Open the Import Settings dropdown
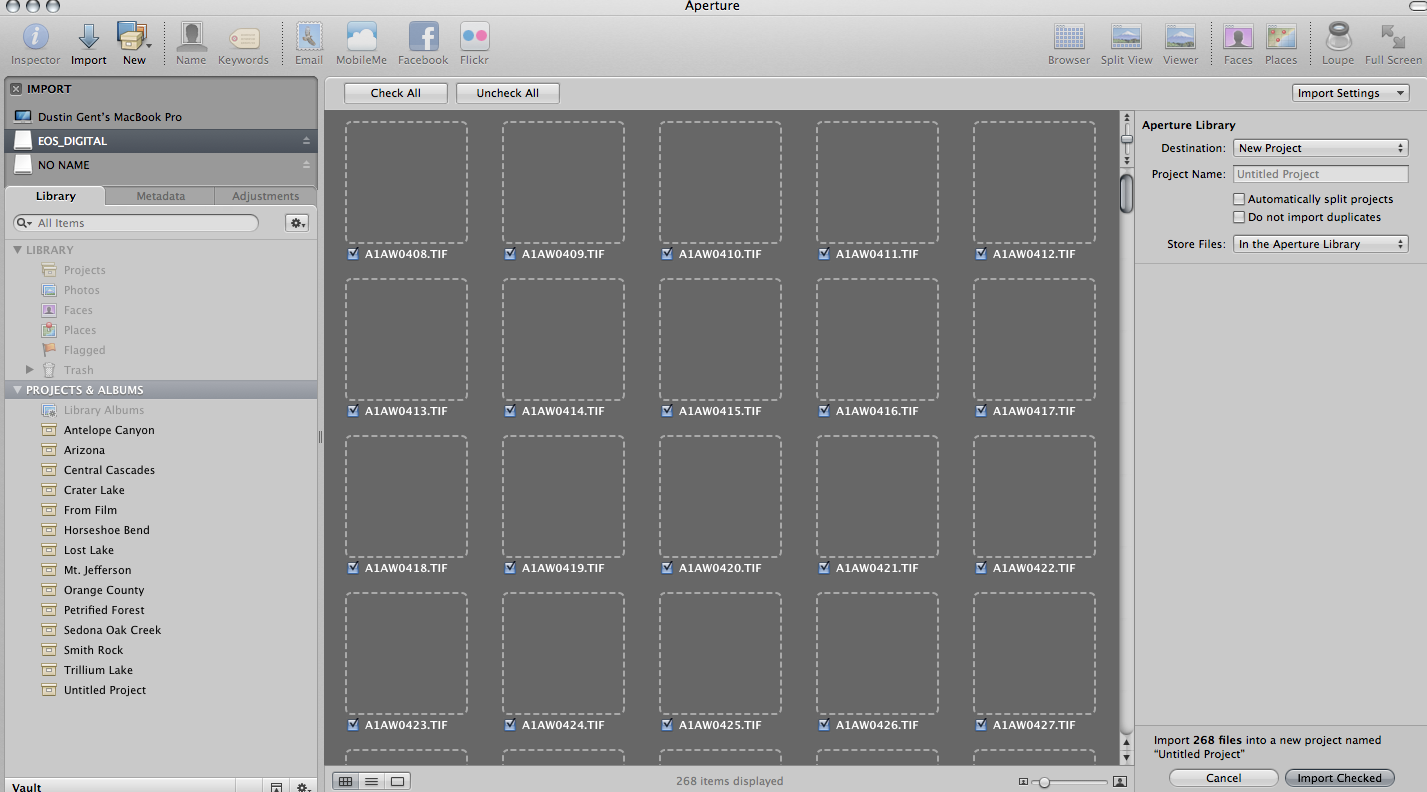The image size is (1427, 792). (x=1350, y=93)
